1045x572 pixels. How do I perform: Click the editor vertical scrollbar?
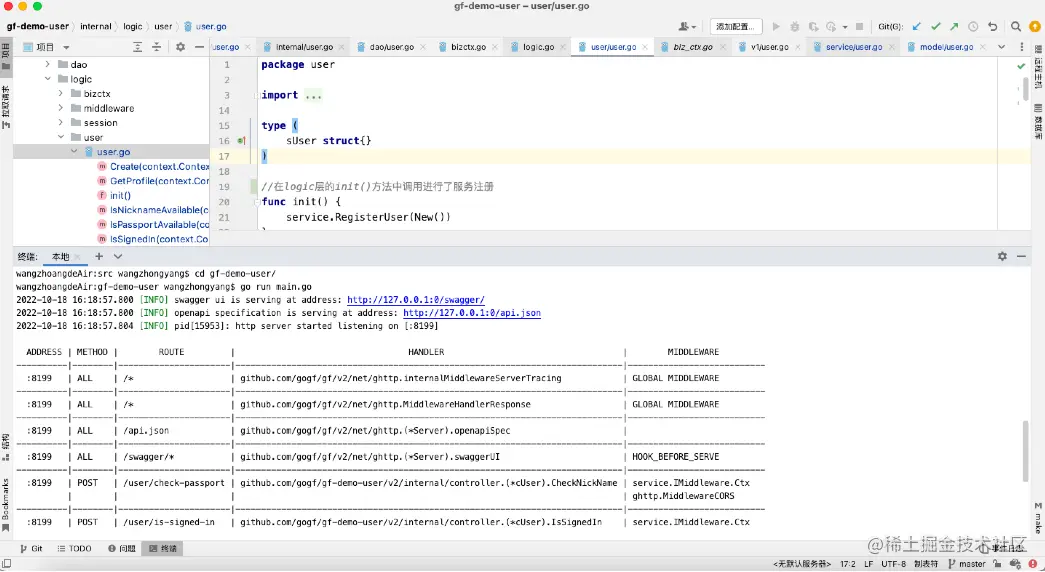coord(1026,89)
